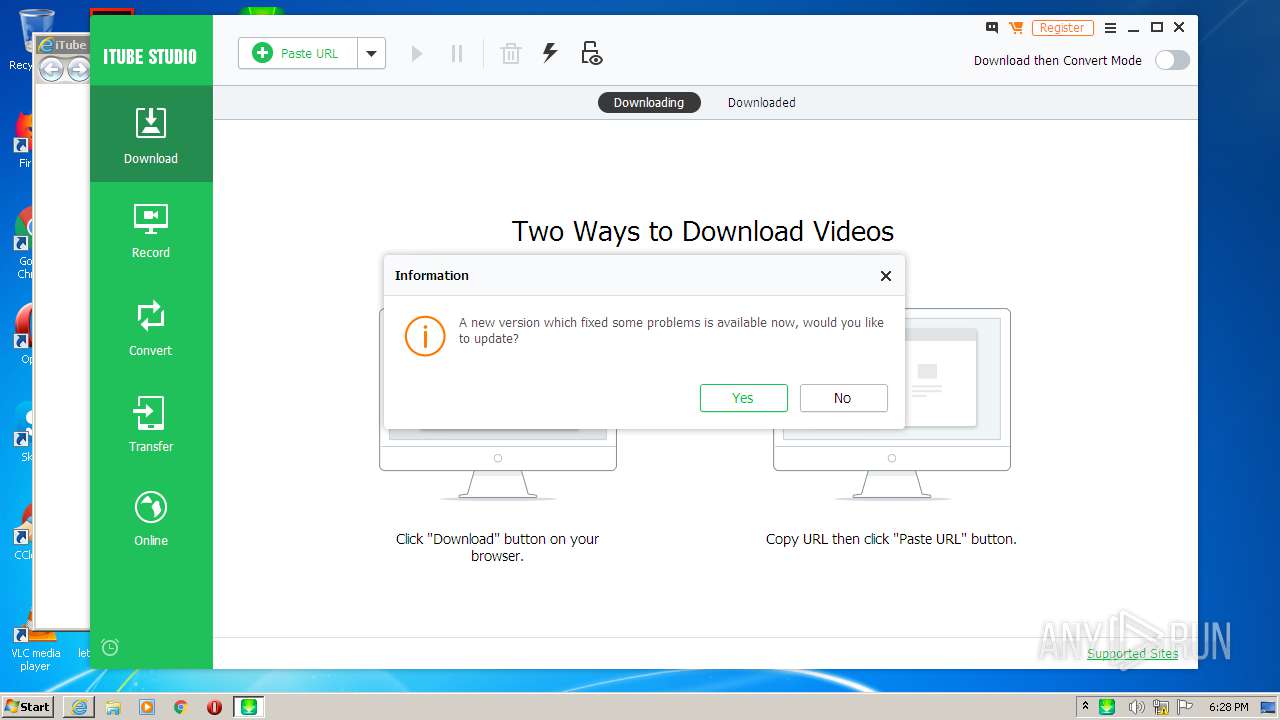Click the private mode lock-eye icon
The width and height of the screenshot is (1280, 720).
[591, 53]
